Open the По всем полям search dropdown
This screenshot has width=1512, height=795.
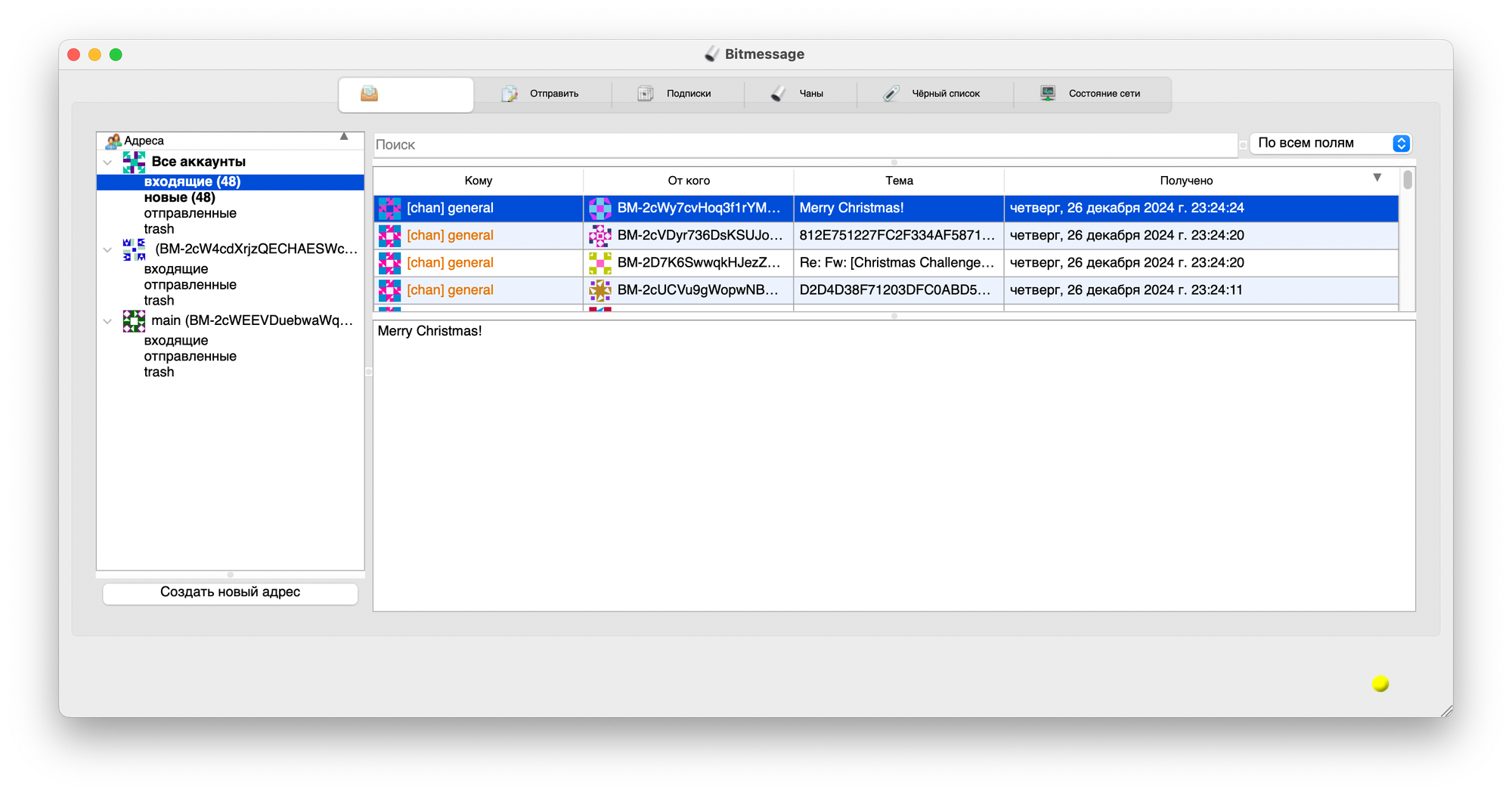point(1330,144)
